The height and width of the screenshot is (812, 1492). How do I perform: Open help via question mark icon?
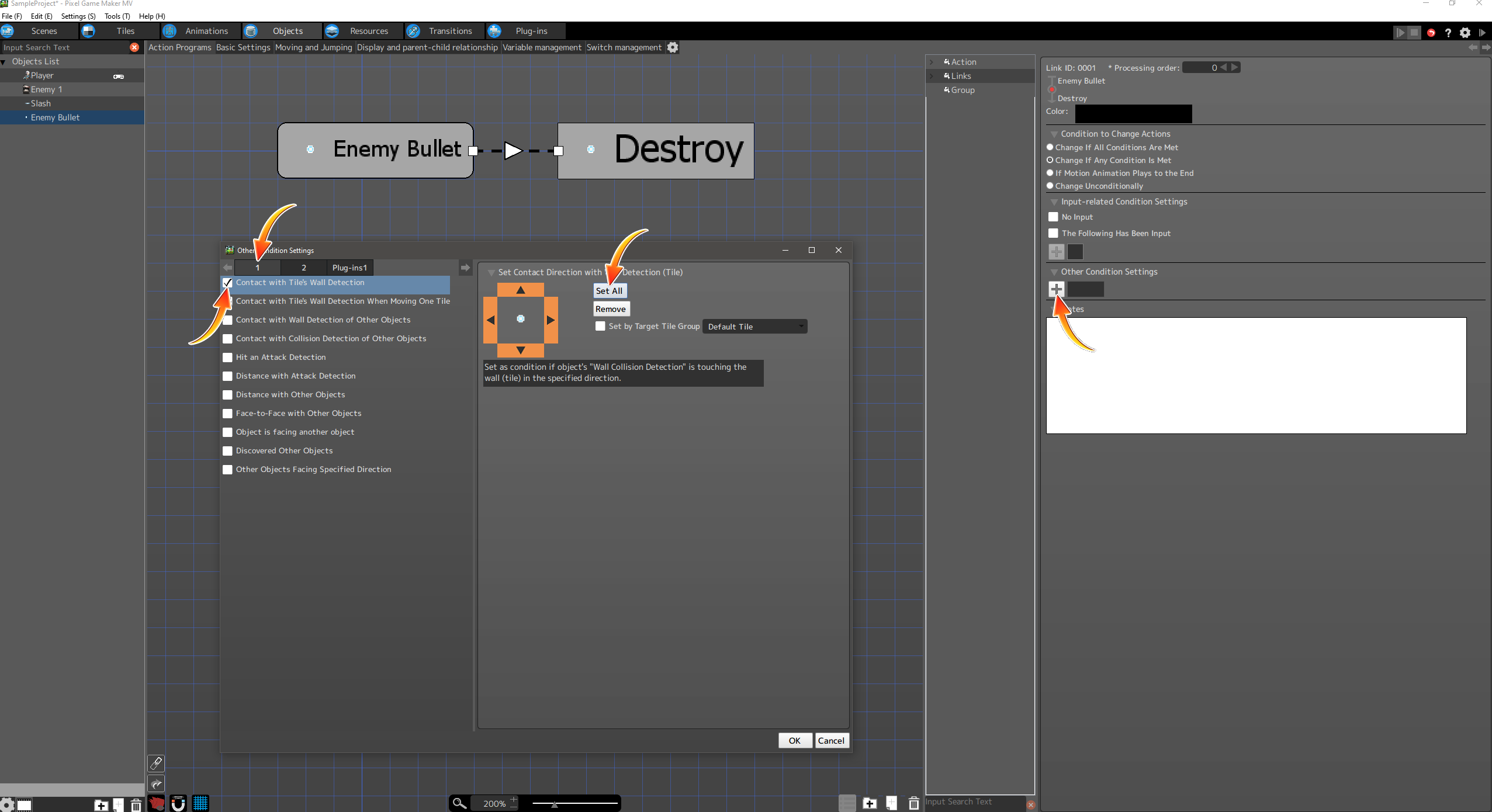tap(1448, 33)
